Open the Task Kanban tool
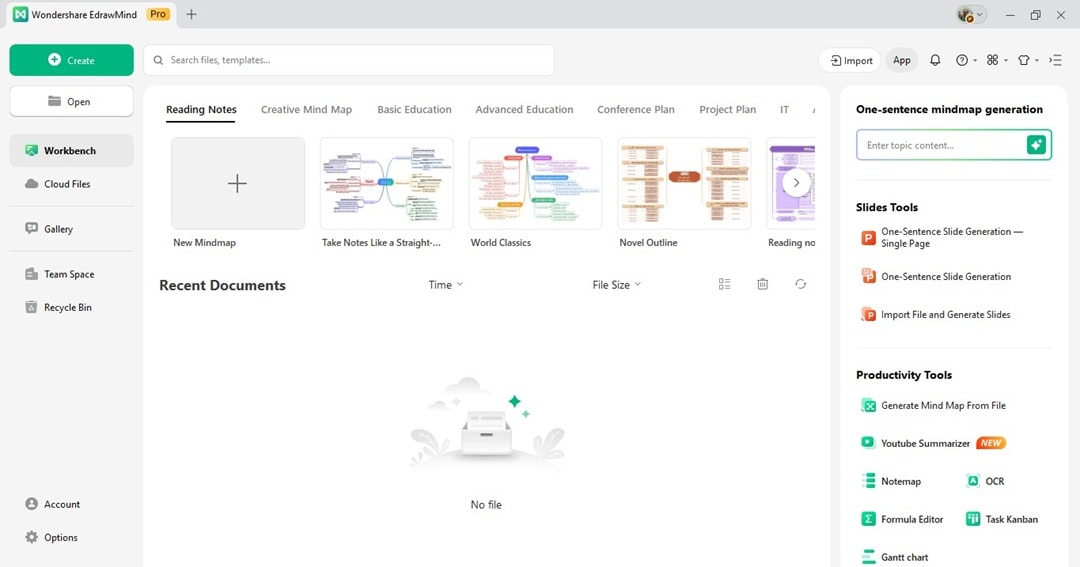The height and width of the screenshot is (567, 1080). click(1002, 519)
